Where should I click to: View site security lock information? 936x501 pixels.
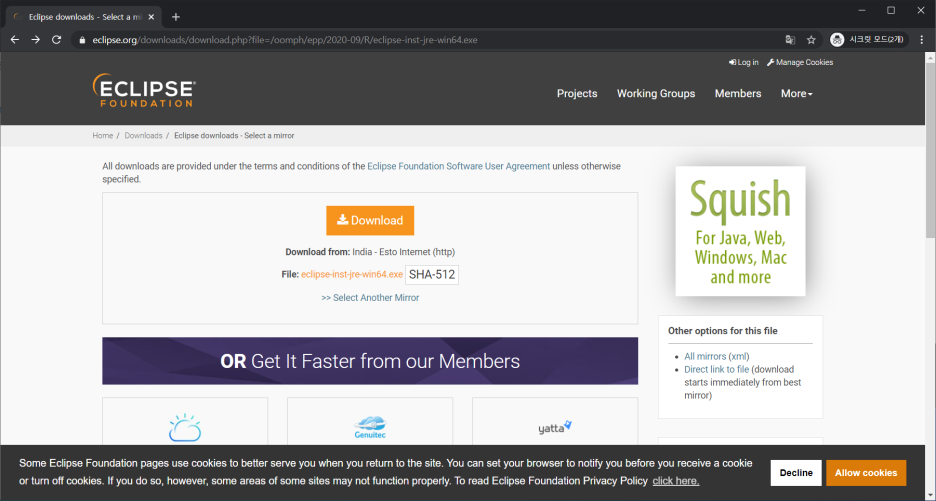[82, 40]
